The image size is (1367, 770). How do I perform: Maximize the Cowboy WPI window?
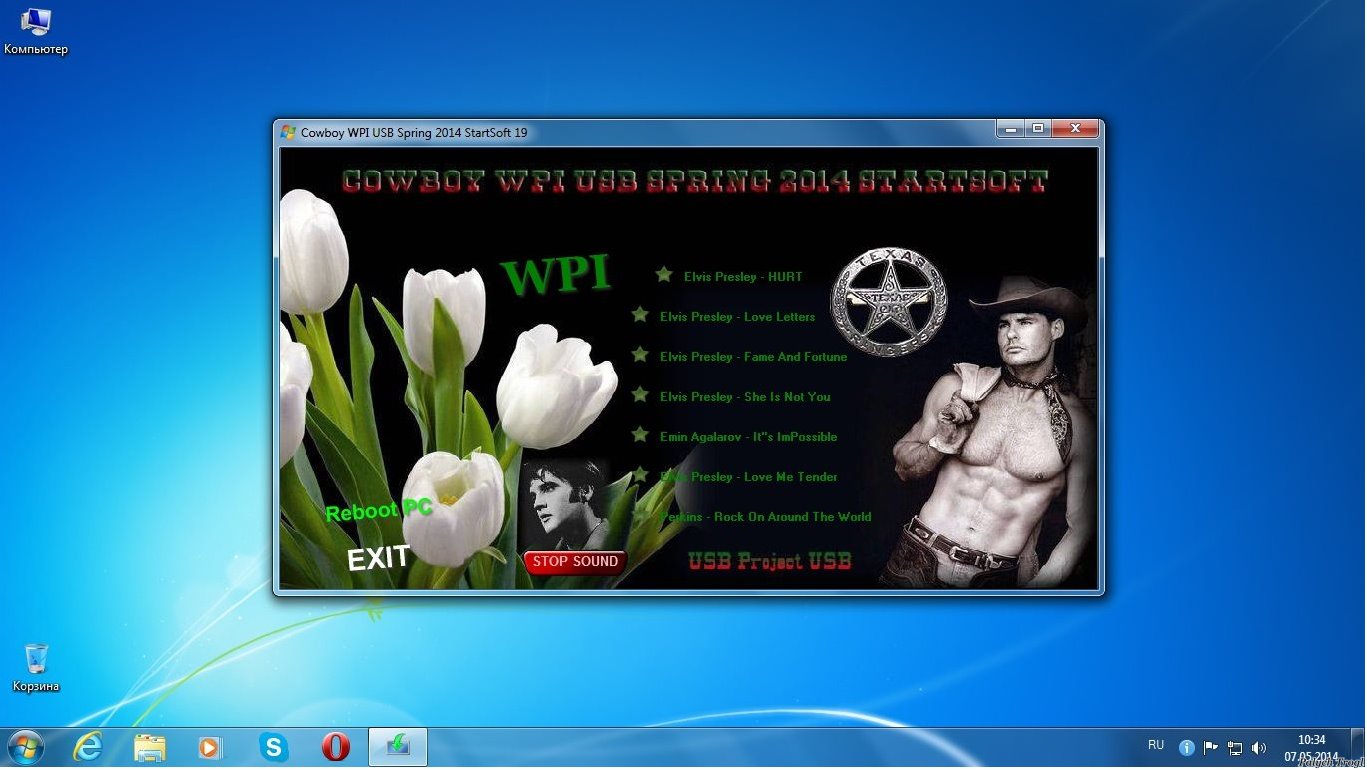[1038, 129]
